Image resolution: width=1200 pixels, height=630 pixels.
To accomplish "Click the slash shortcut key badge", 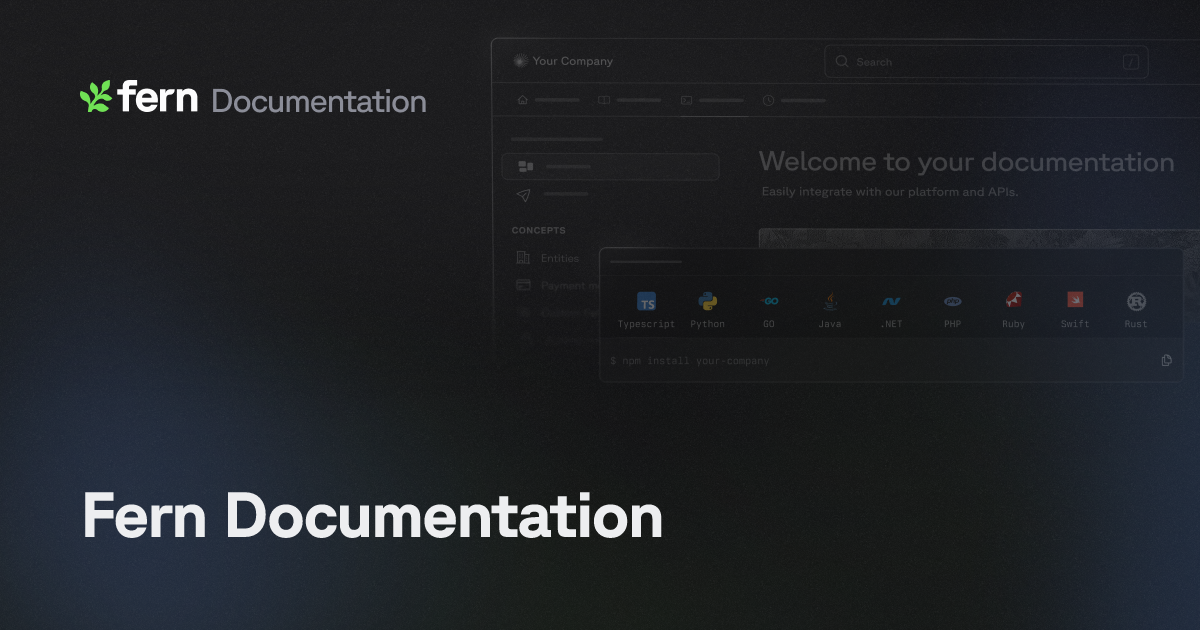I will 1131,62.
